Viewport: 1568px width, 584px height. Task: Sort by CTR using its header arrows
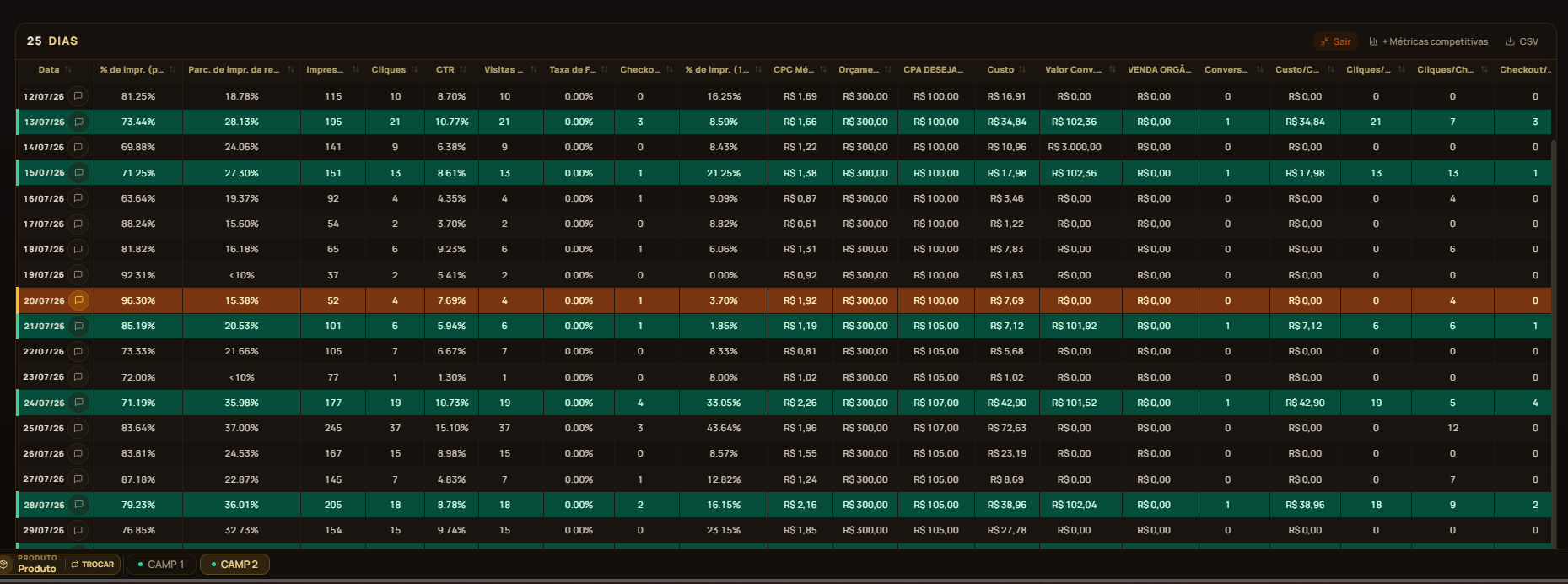click(463, 69)
